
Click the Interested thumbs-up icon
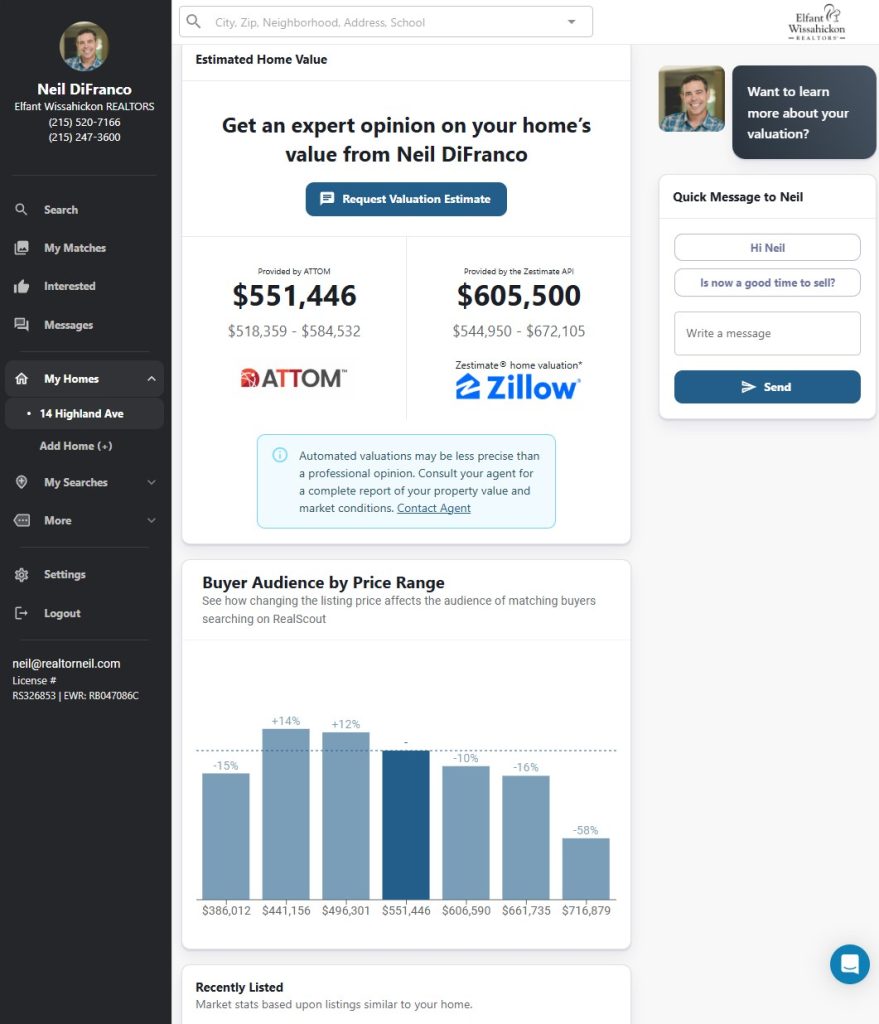(22, 286)
